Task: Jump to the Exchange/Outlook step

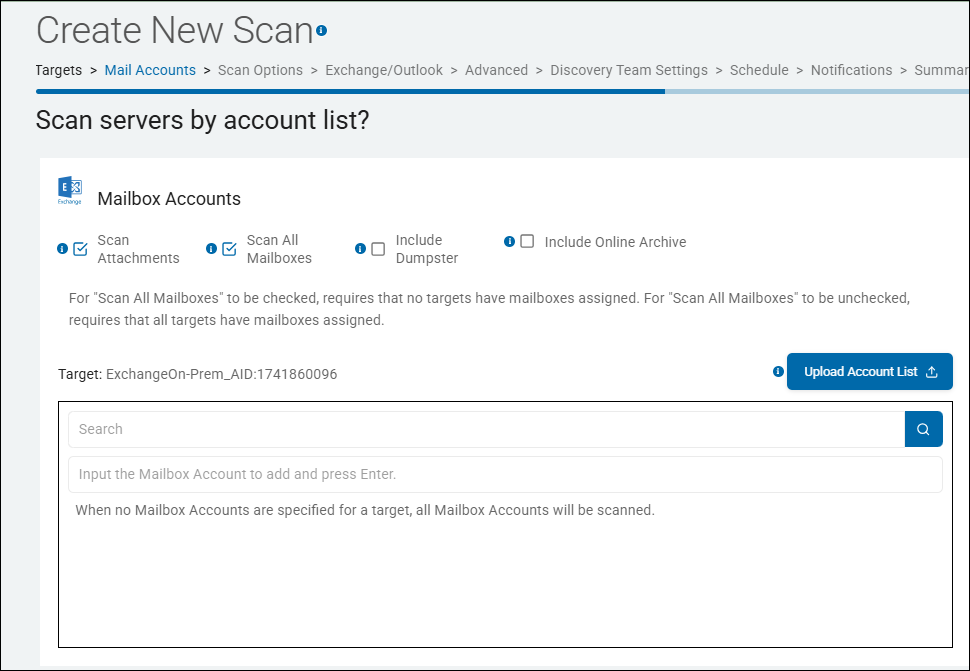Action: coord(384,70)
